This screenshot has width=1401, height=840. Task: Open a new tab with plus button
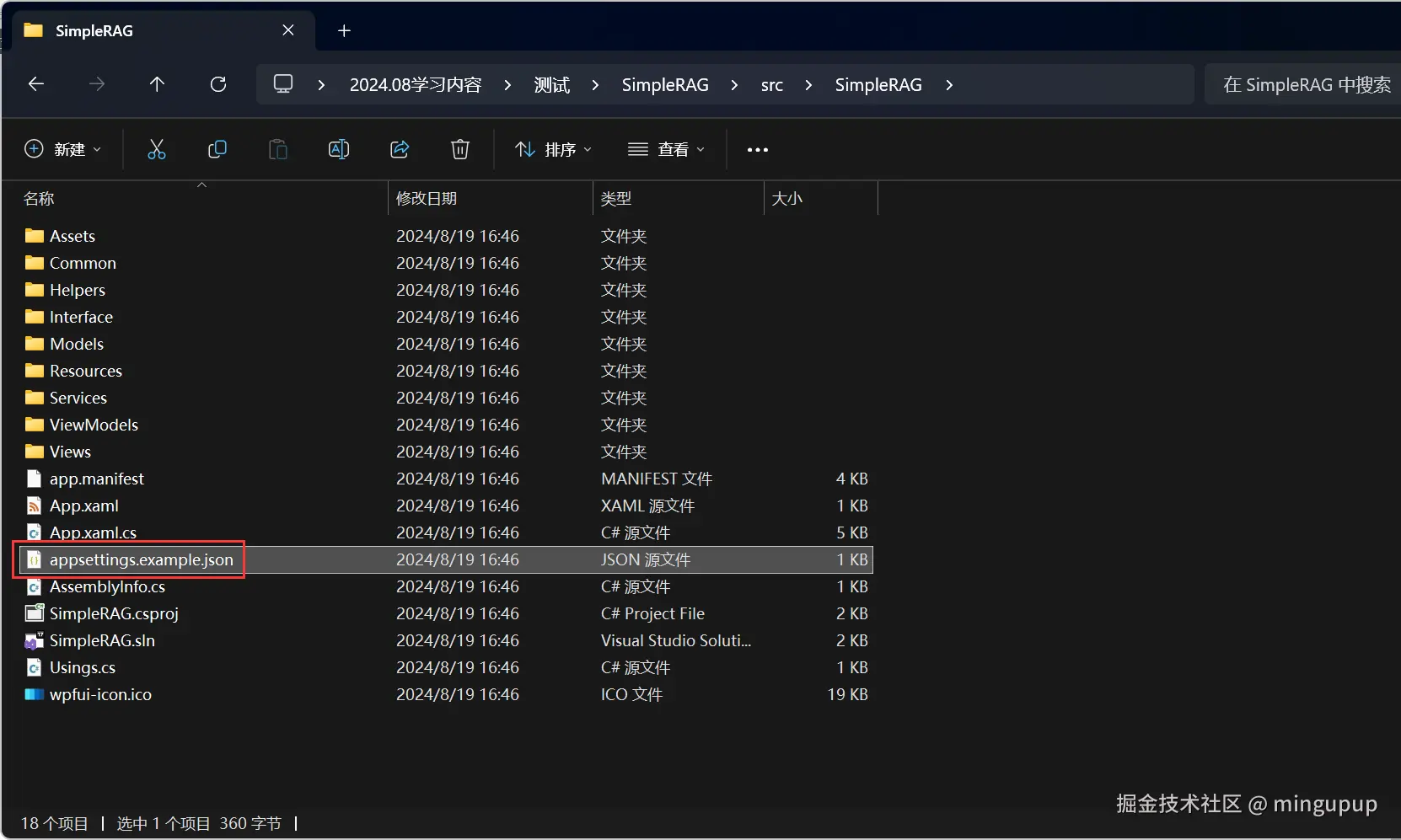tap(344, 31)
